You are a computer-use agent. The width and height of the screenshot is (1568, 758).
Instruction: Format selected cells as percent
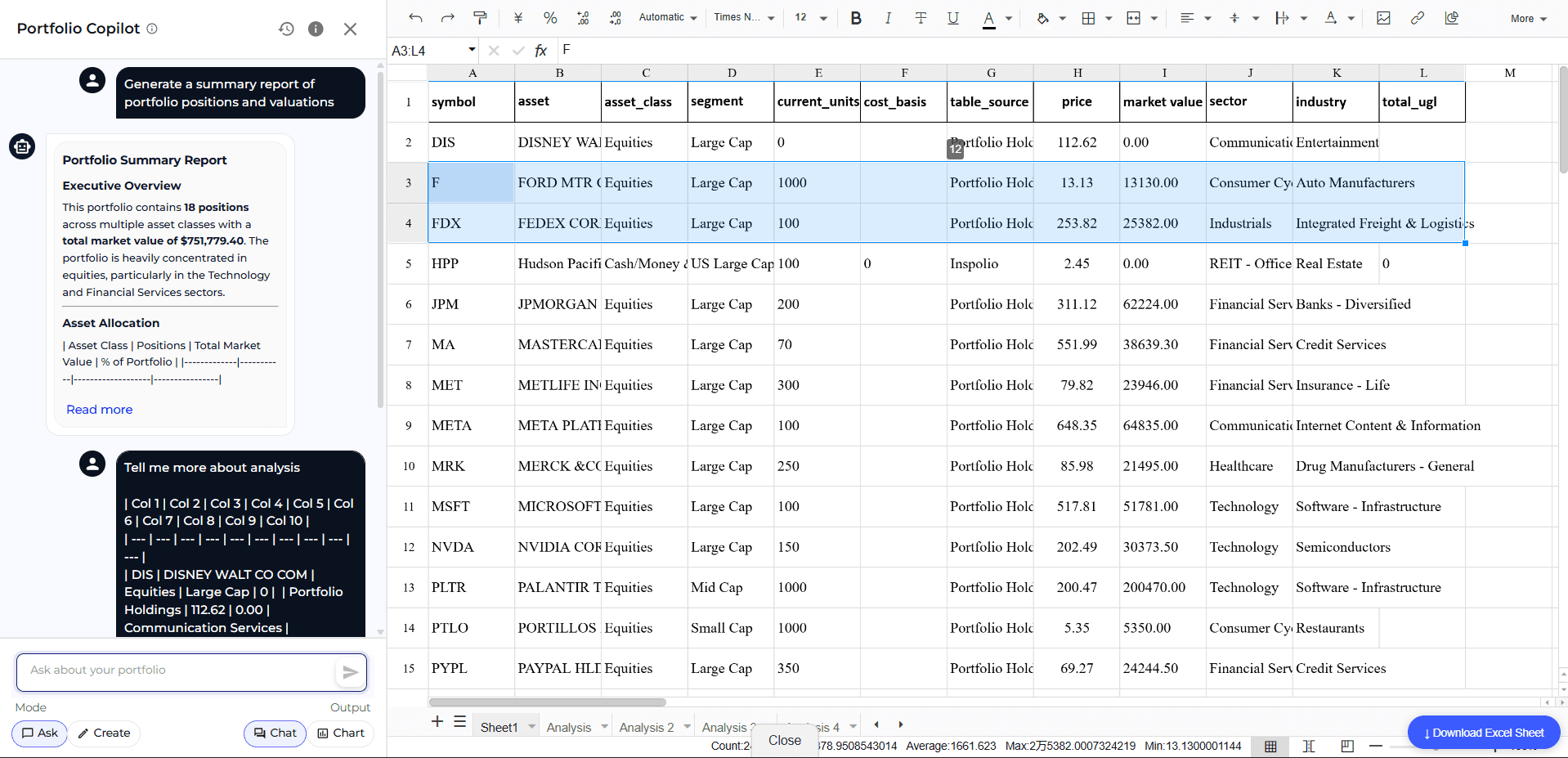coord(550,17)
